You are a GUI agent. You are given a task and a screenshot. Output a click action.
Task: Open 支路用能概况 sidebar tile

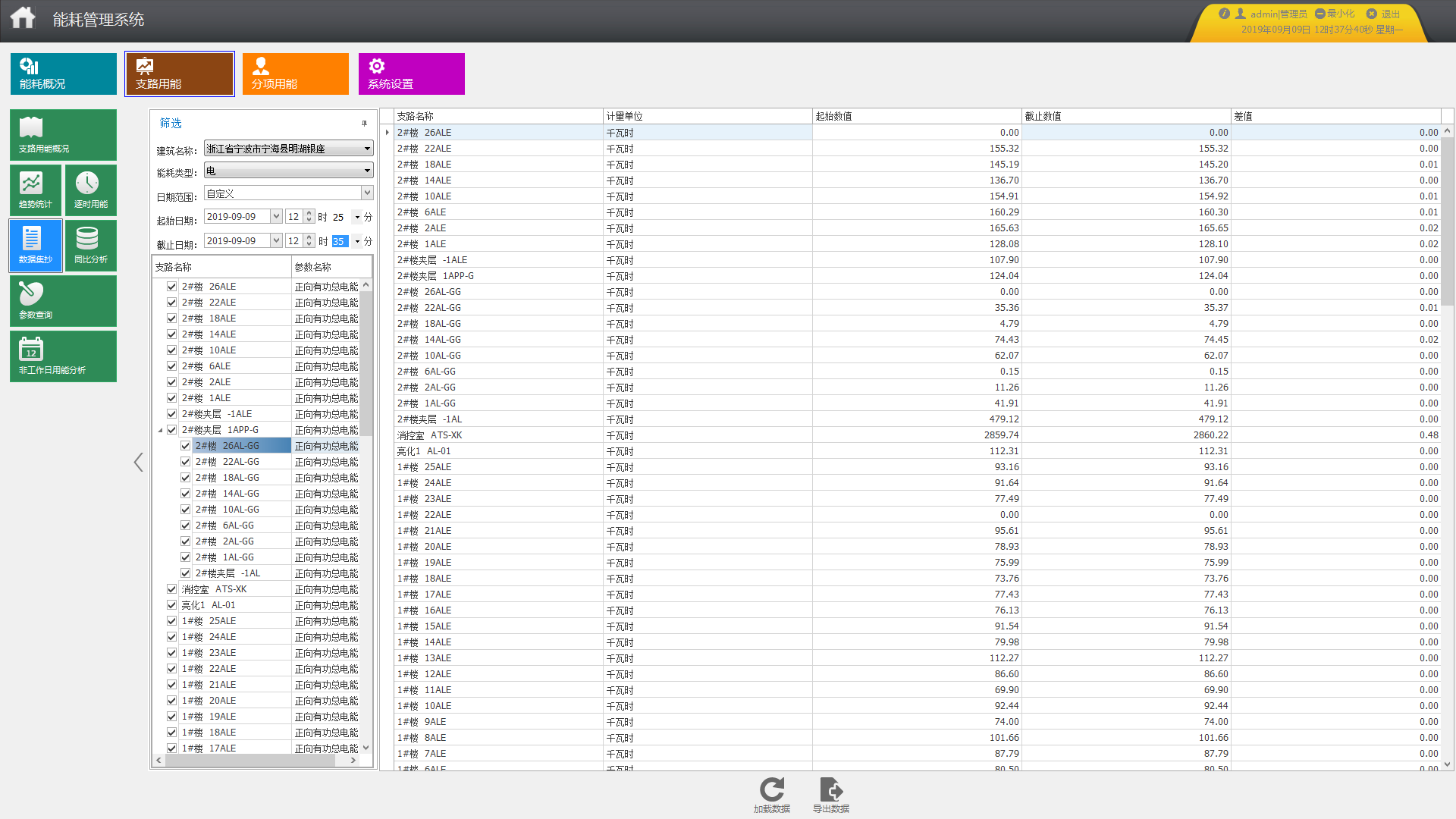pyautogui.click(x=63, y=134)
